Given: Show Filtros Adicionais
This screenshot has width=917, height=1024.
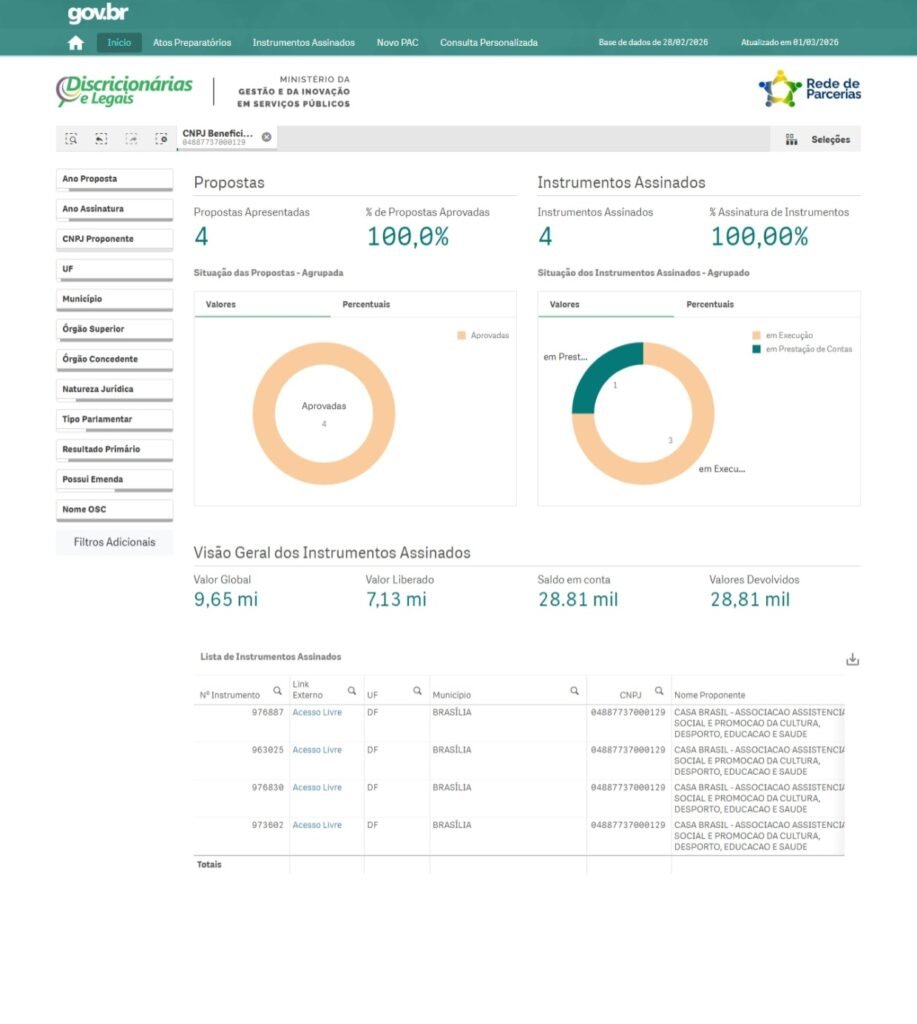Looking at the screenshot, I should tap(114, 542).
